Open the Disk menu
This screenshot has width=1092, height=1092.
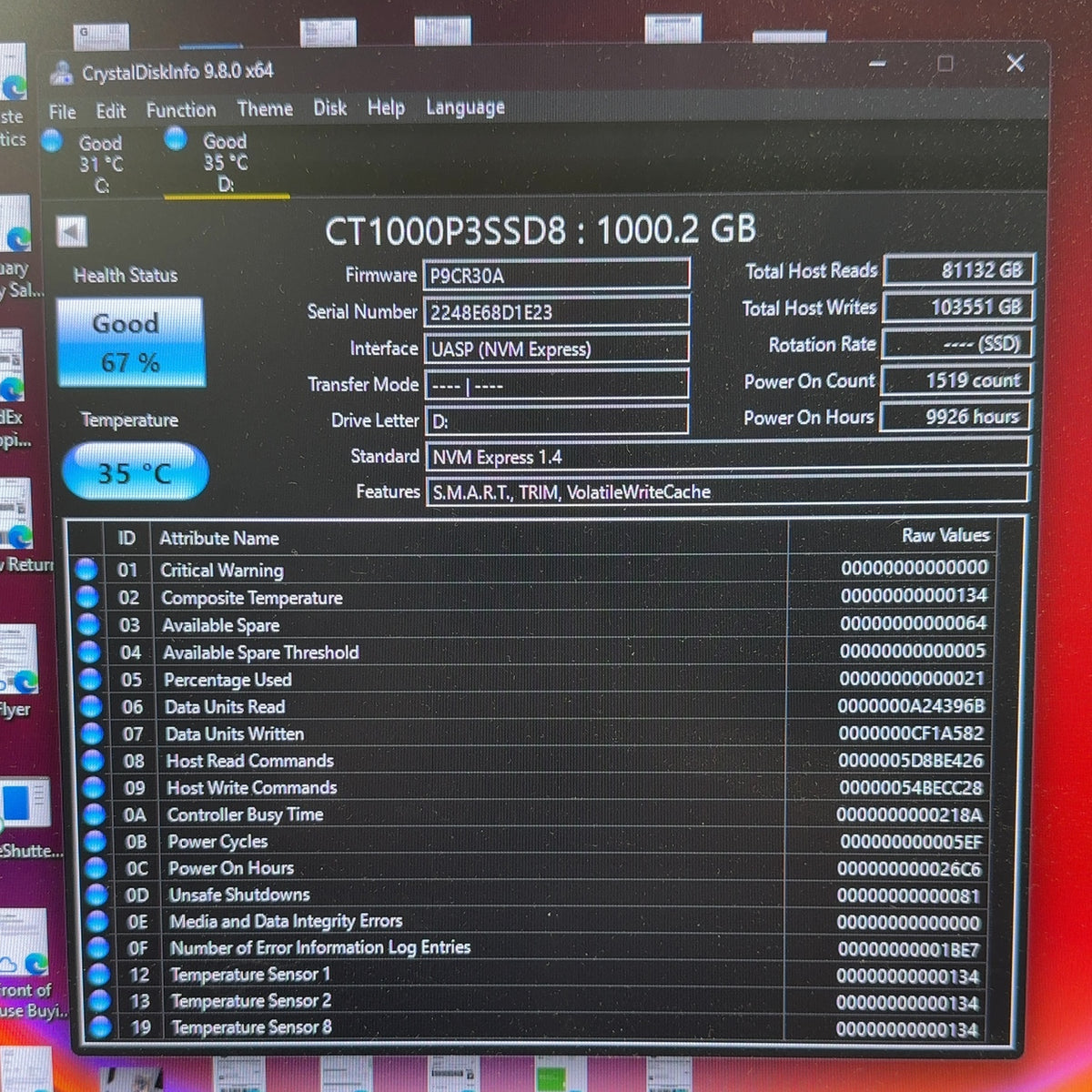pyautogui.click(x=330, y=108)
